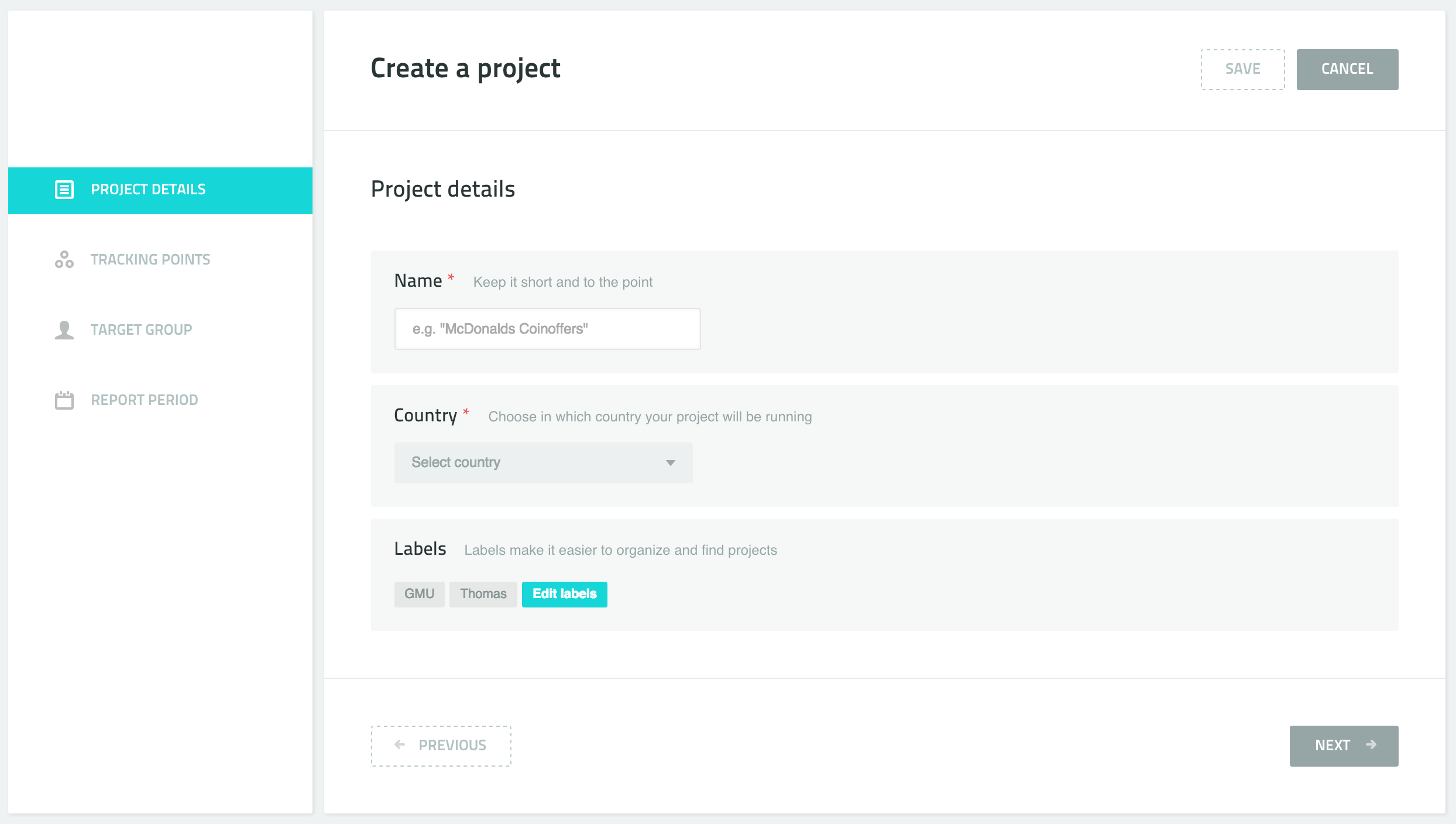Click the Labels field label
Screen dimensions: 1456x824
pyautogui.click(x=420, y=549)
